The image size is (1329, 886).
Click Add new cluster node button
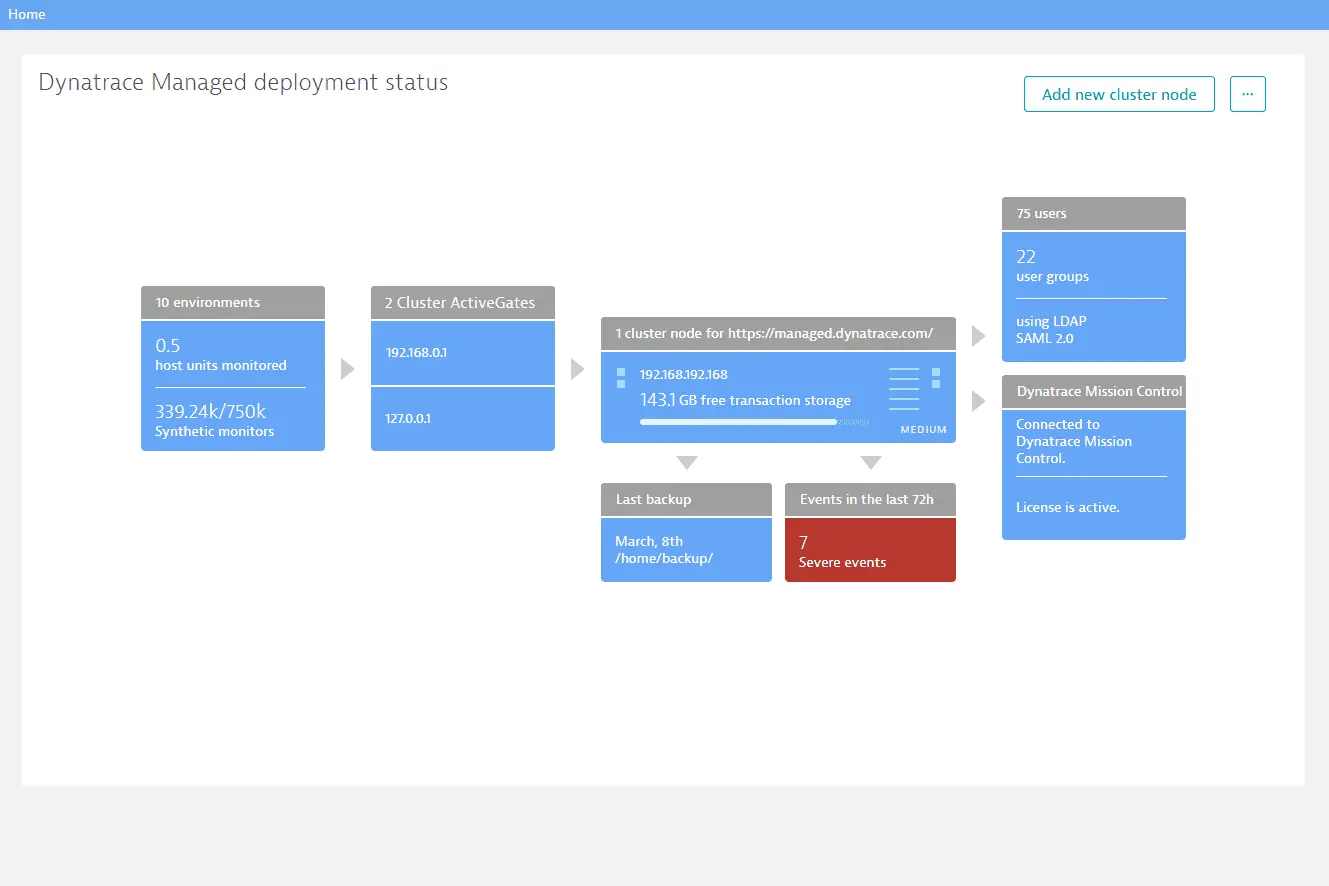(x=1118, y=94)
